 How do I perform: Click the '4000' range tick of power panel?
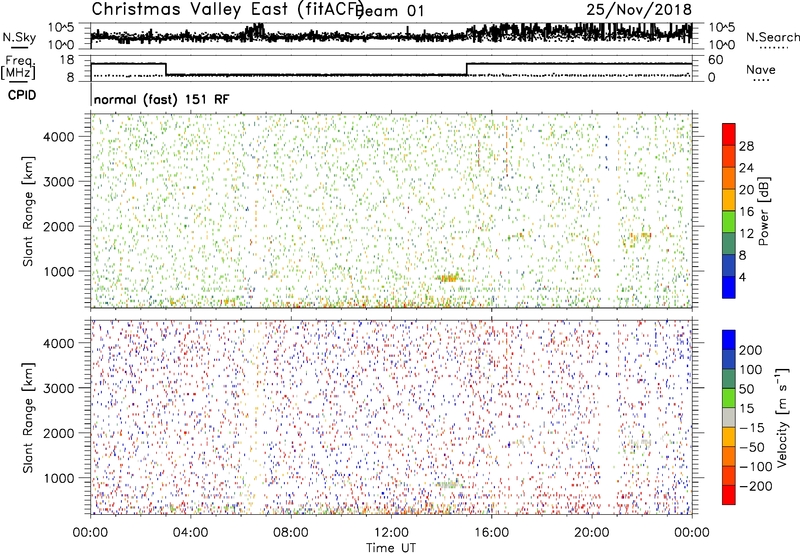pos(59,137)
